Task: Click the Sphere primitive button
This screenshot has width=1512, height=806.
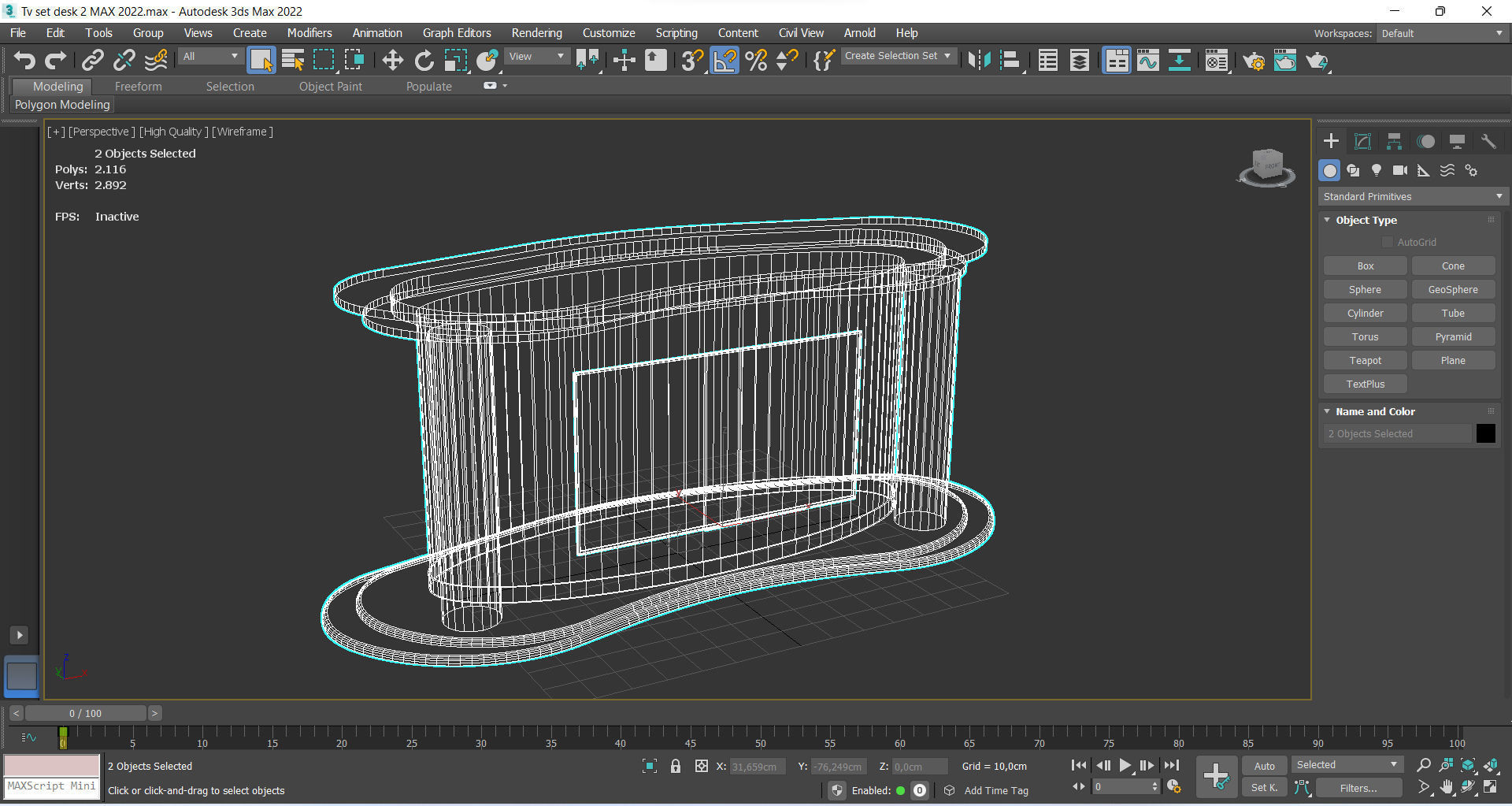Action: click(x=1365, y=290)
